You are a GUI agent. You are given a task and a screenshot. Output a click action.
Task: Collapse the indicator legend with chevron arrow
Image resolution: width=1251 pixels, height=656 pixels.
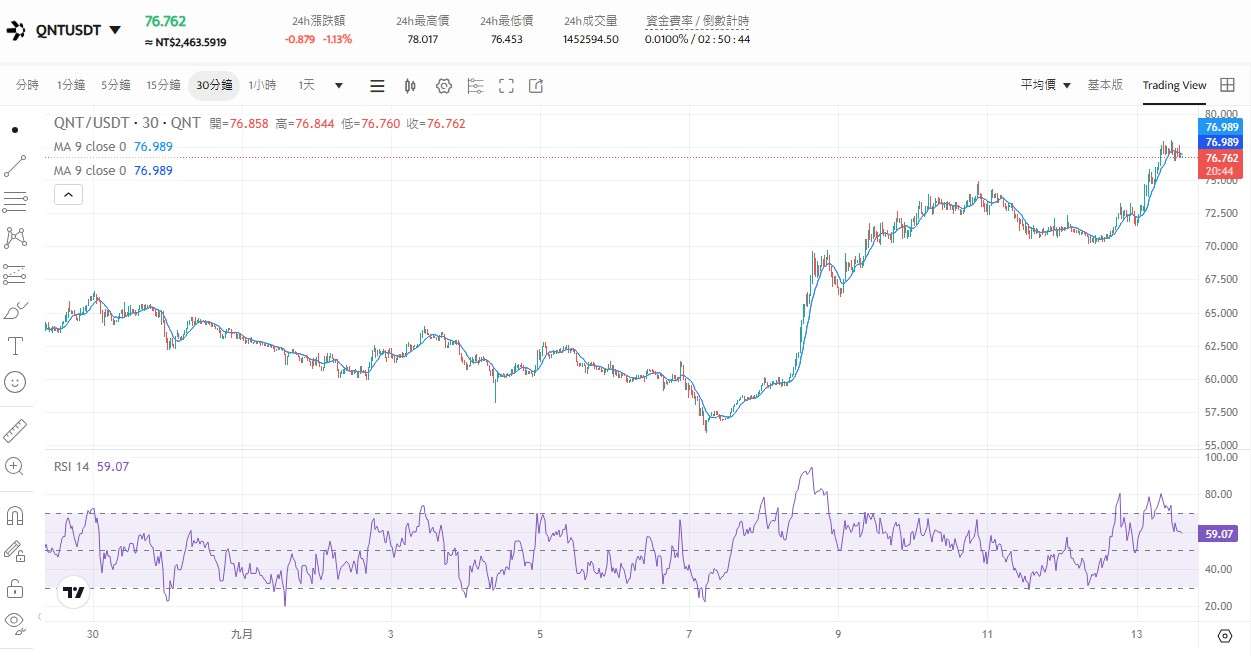[x=68, y=194]
